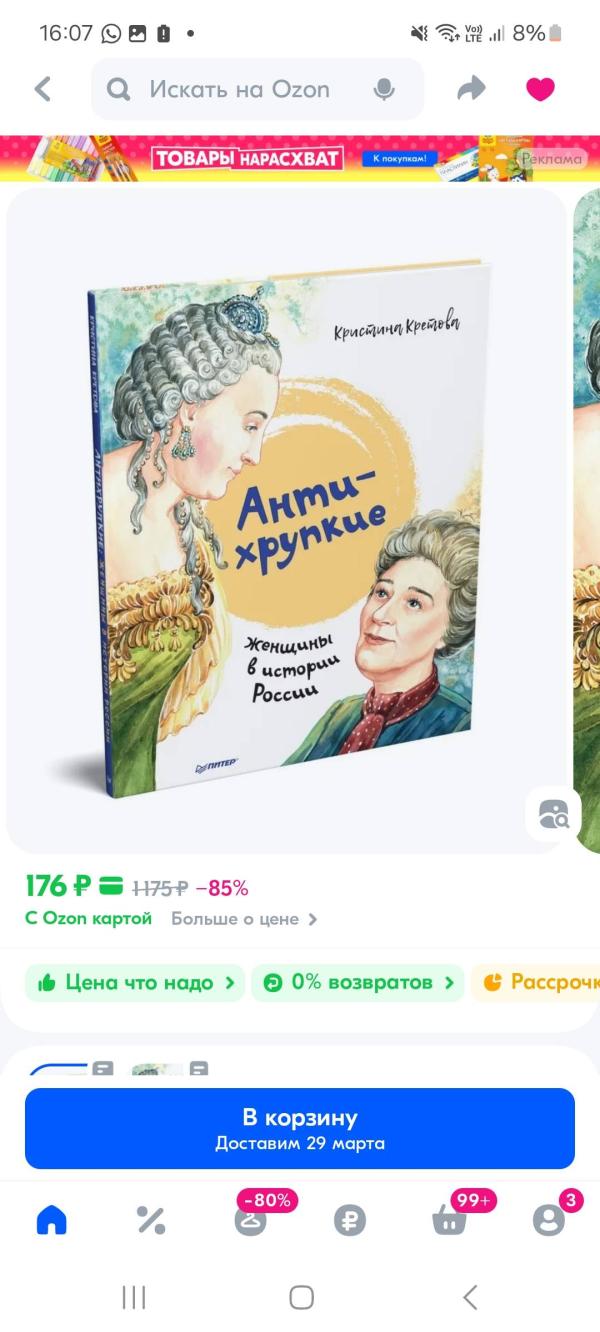Add to cart with В корзину button
The image size is (600, 1332).
pos(300,1129)
